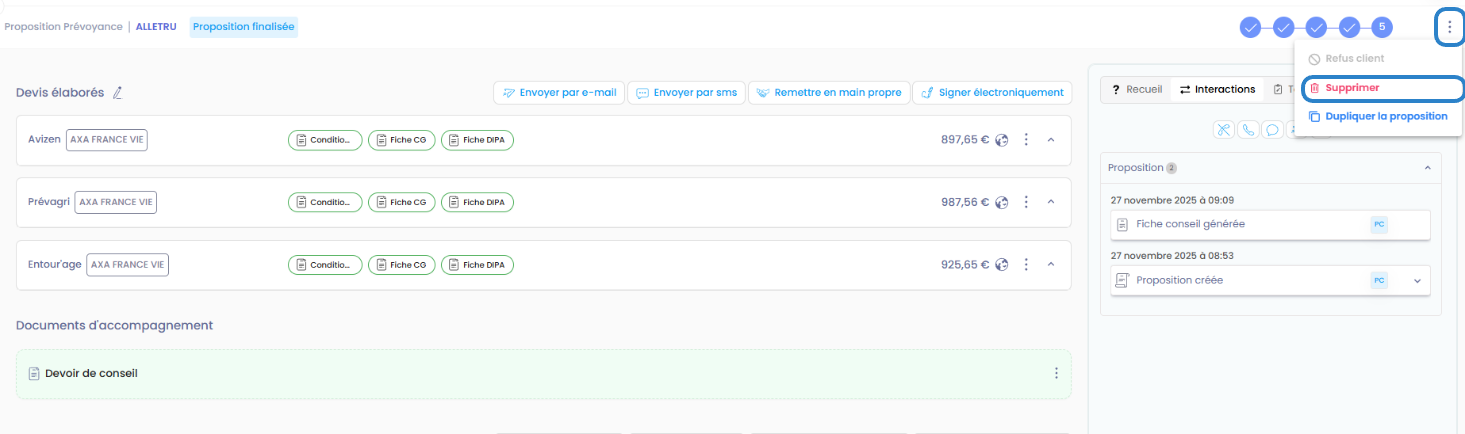Click the Documents d'accompagnement heading
This screenshot has height=434, width=1465.
click(115, 325)
